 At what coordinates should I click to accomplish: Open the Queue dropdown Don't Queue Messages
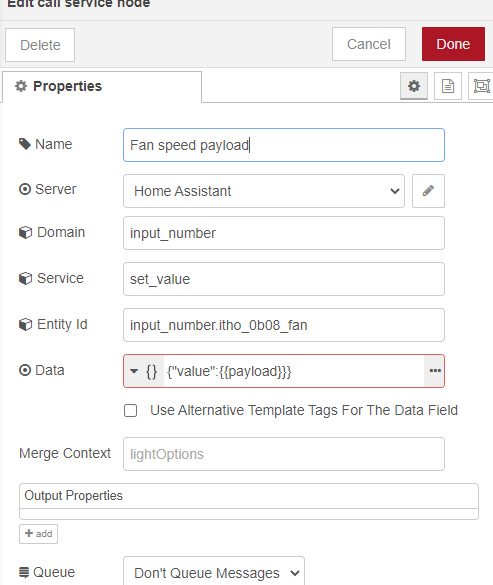(214, 572)
